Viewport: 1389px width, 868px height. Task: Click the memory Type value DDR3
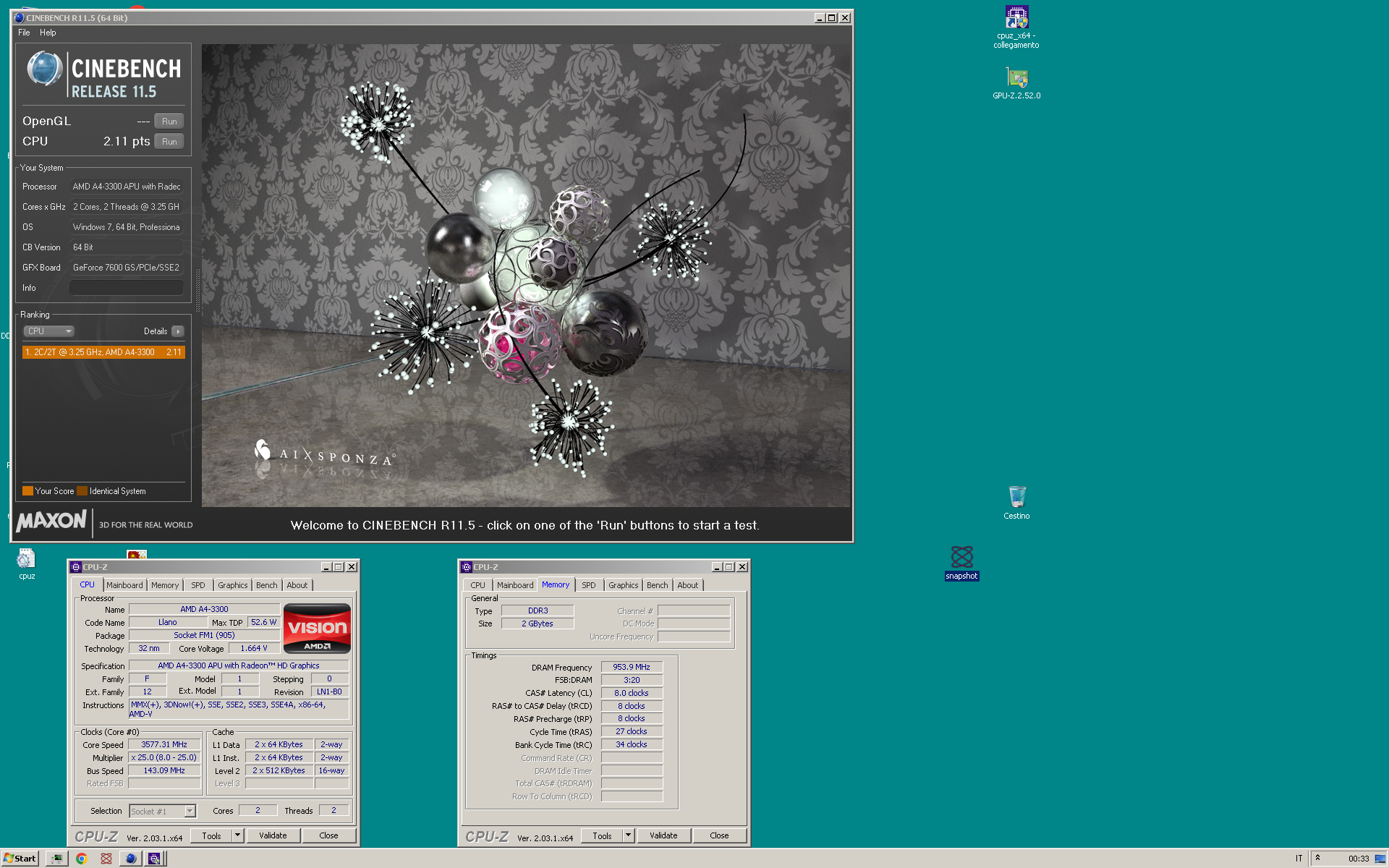[x=538, y=610]
